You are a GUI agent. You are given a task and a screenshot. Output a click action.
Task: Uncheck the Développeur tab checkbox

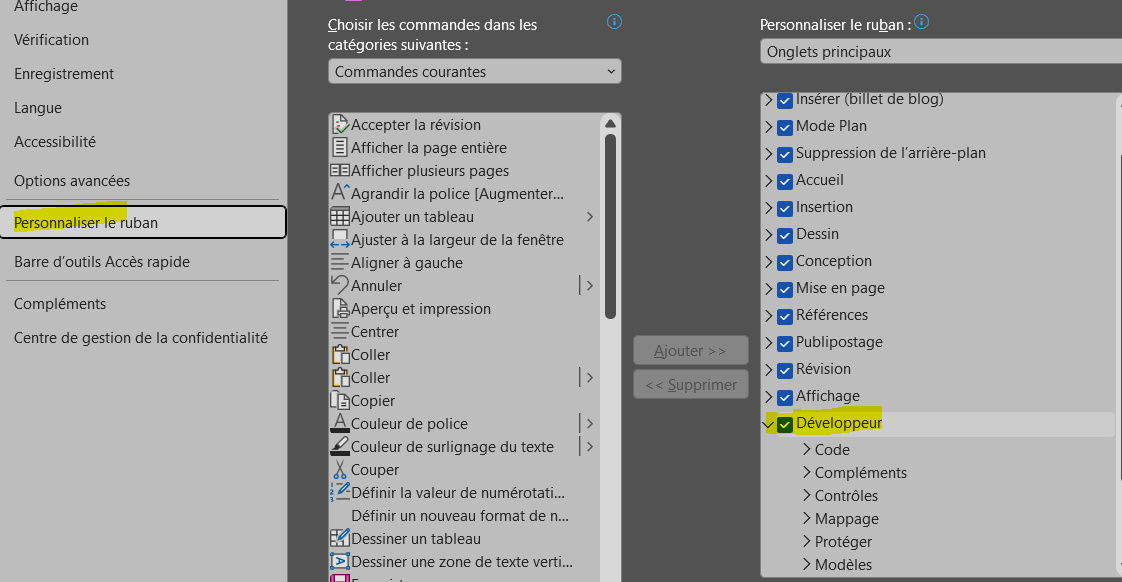click(x=785, y=425)
